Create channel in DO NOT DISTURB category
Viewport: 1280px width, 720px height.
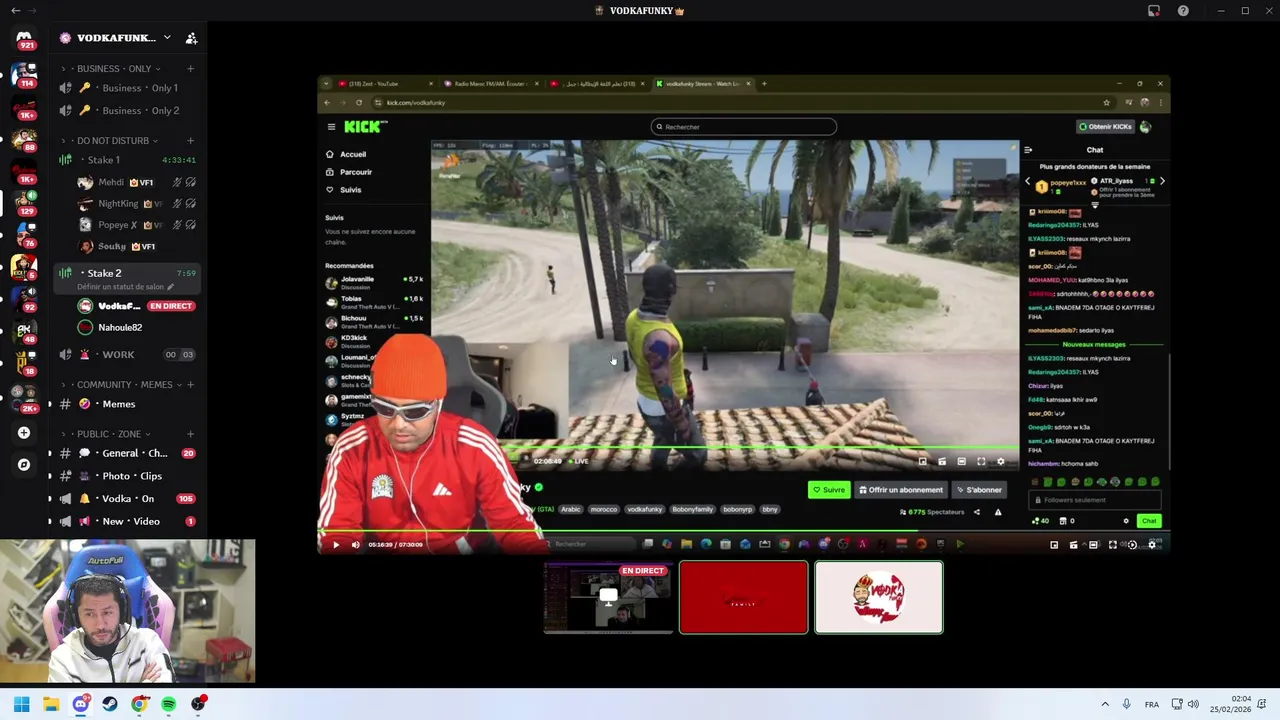pyautogui.click(x=190, y=141)
